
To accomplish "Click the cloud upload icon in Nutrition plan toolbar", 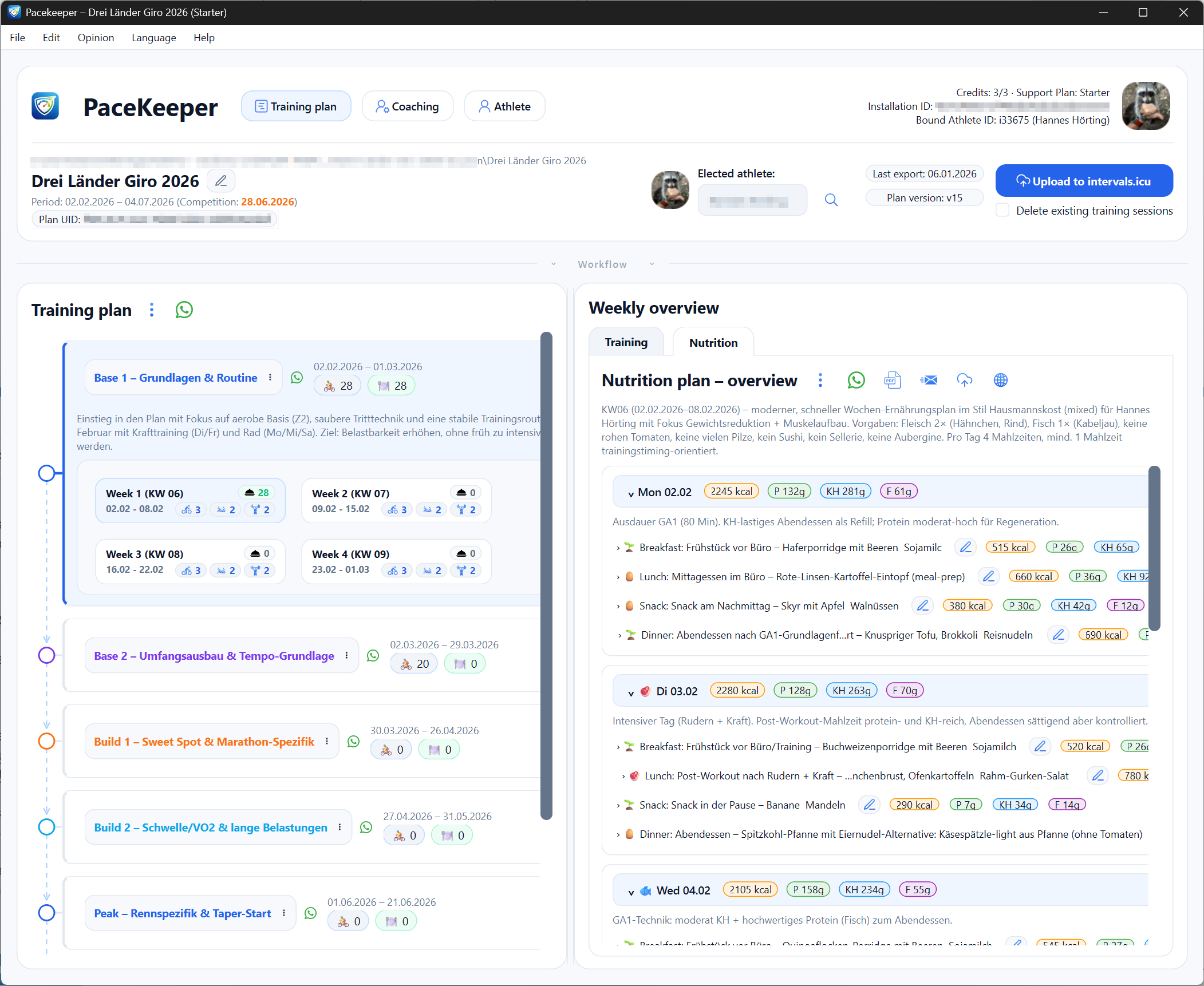I will (x=965, y=380).
